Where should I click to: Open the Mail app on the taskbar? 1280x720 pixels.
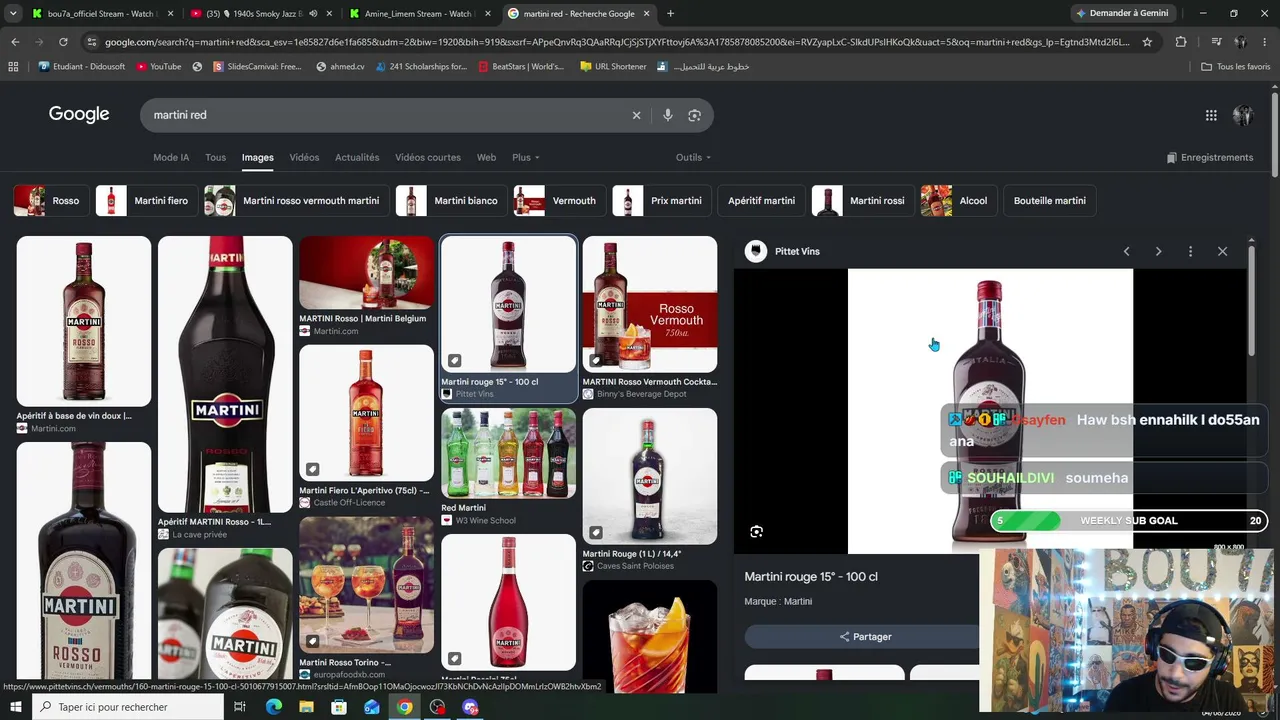point(372,707)
